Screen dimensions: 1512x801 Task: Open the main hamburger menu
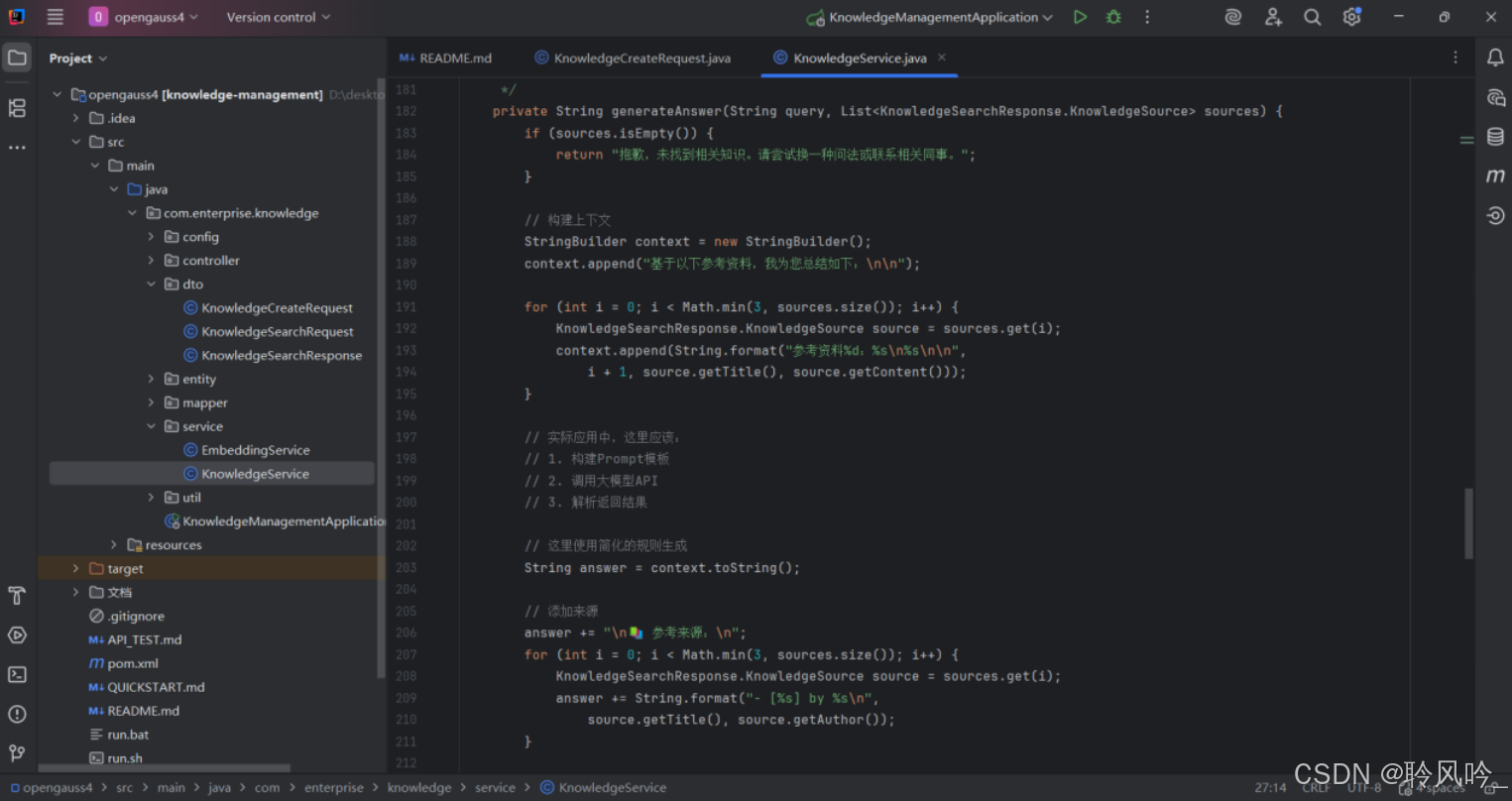[x=56, y=17]
